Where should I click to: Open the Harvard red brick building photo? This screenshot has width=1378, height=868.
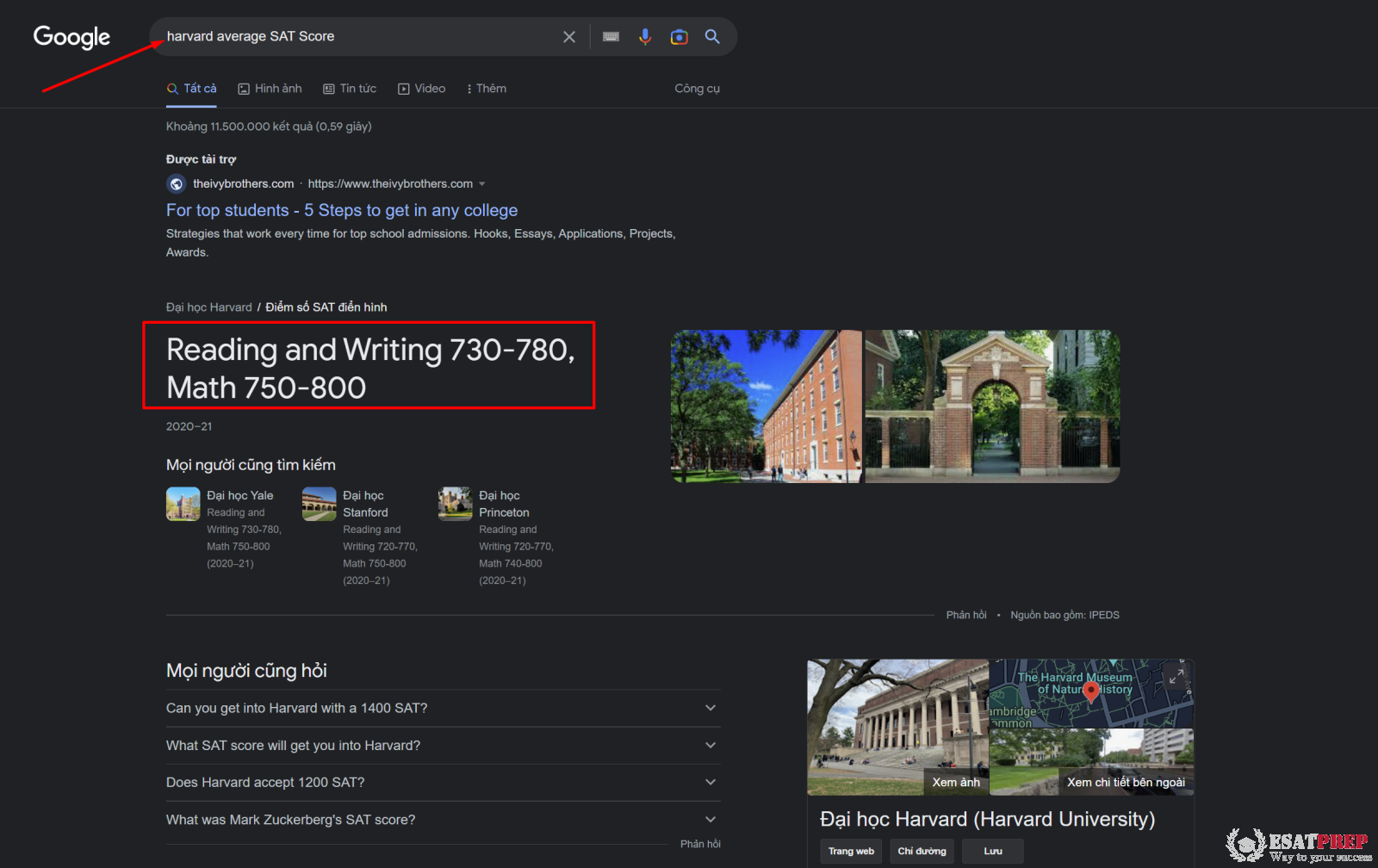click(x=767, y=406)
